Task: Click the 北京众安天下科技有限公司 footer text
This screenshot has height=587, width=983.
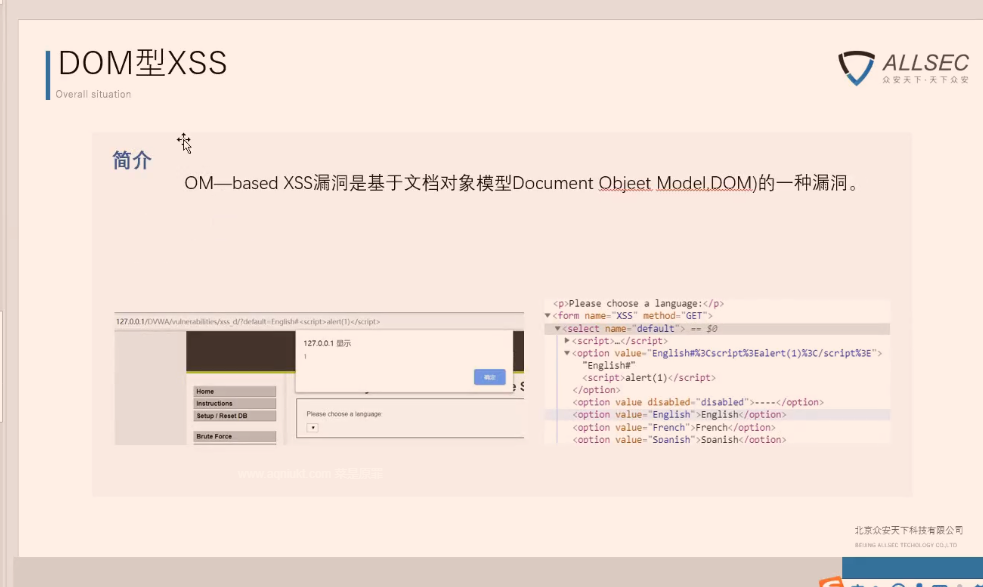Action: pos(908,530)
